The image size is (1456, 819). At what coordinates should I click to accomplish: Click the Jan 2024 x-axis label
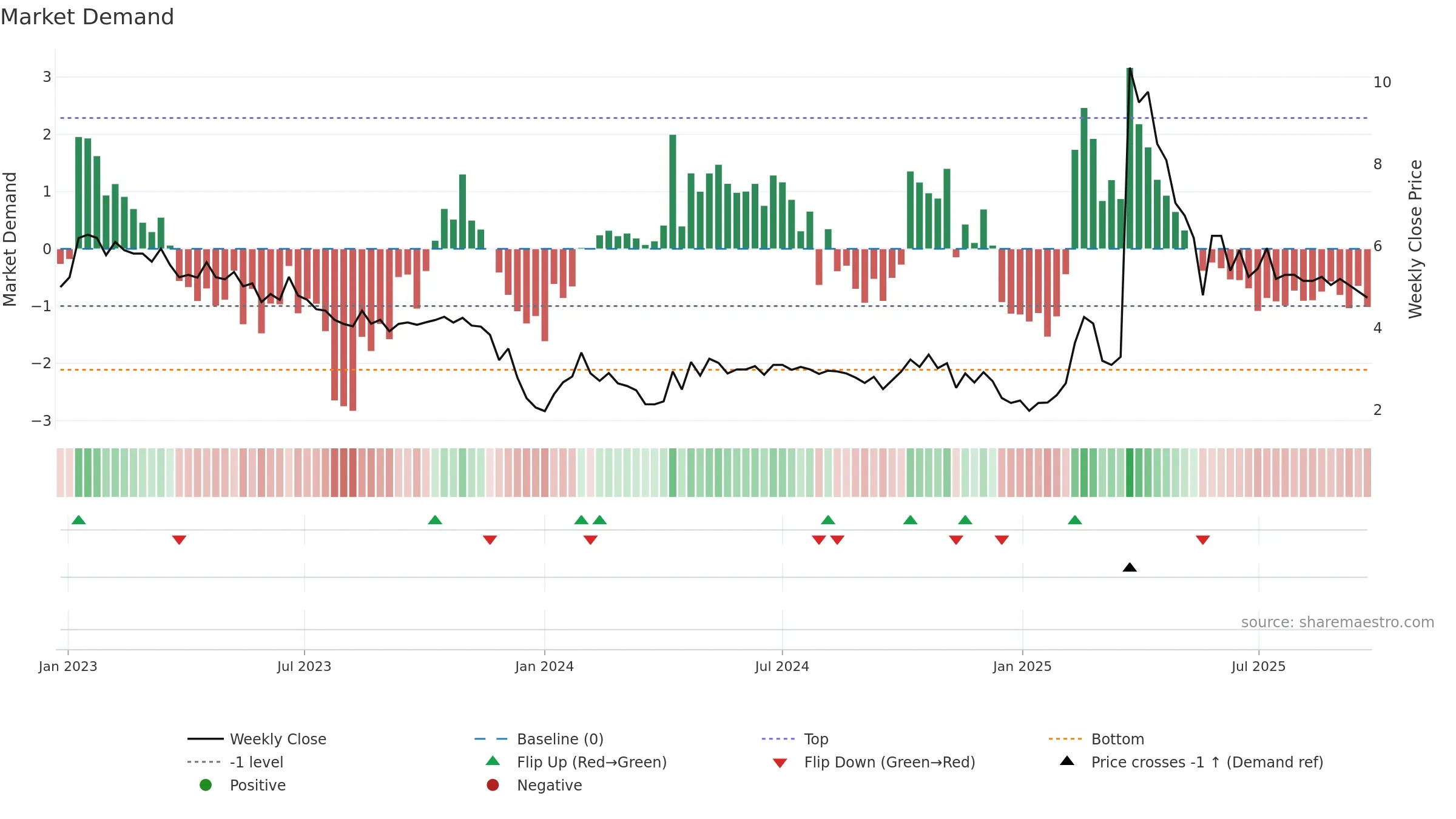545,667
